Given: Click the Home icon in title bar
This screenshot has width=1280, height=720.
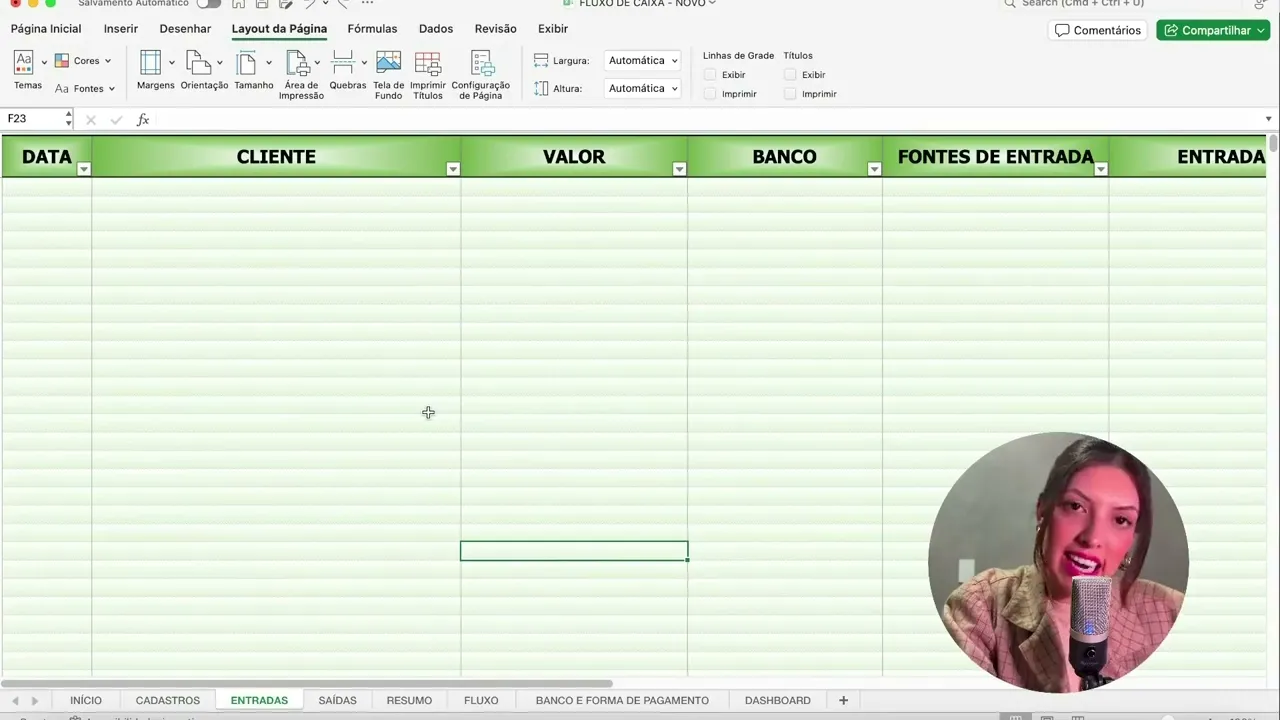Looking at the screenshot, I should click(238, 4).
